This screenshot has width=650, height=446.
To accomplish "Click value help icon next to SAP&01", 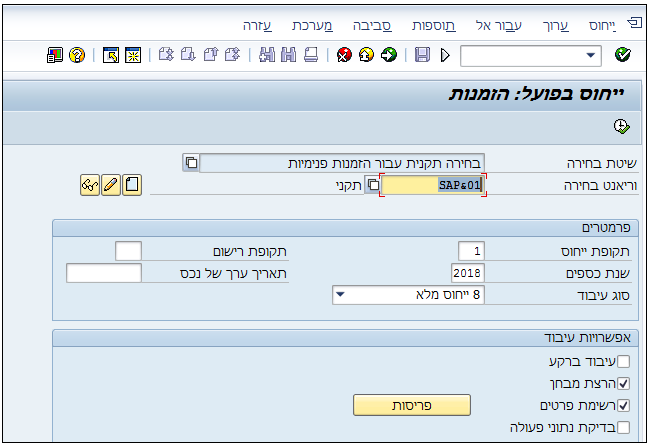I will click(x=373, y=185).
